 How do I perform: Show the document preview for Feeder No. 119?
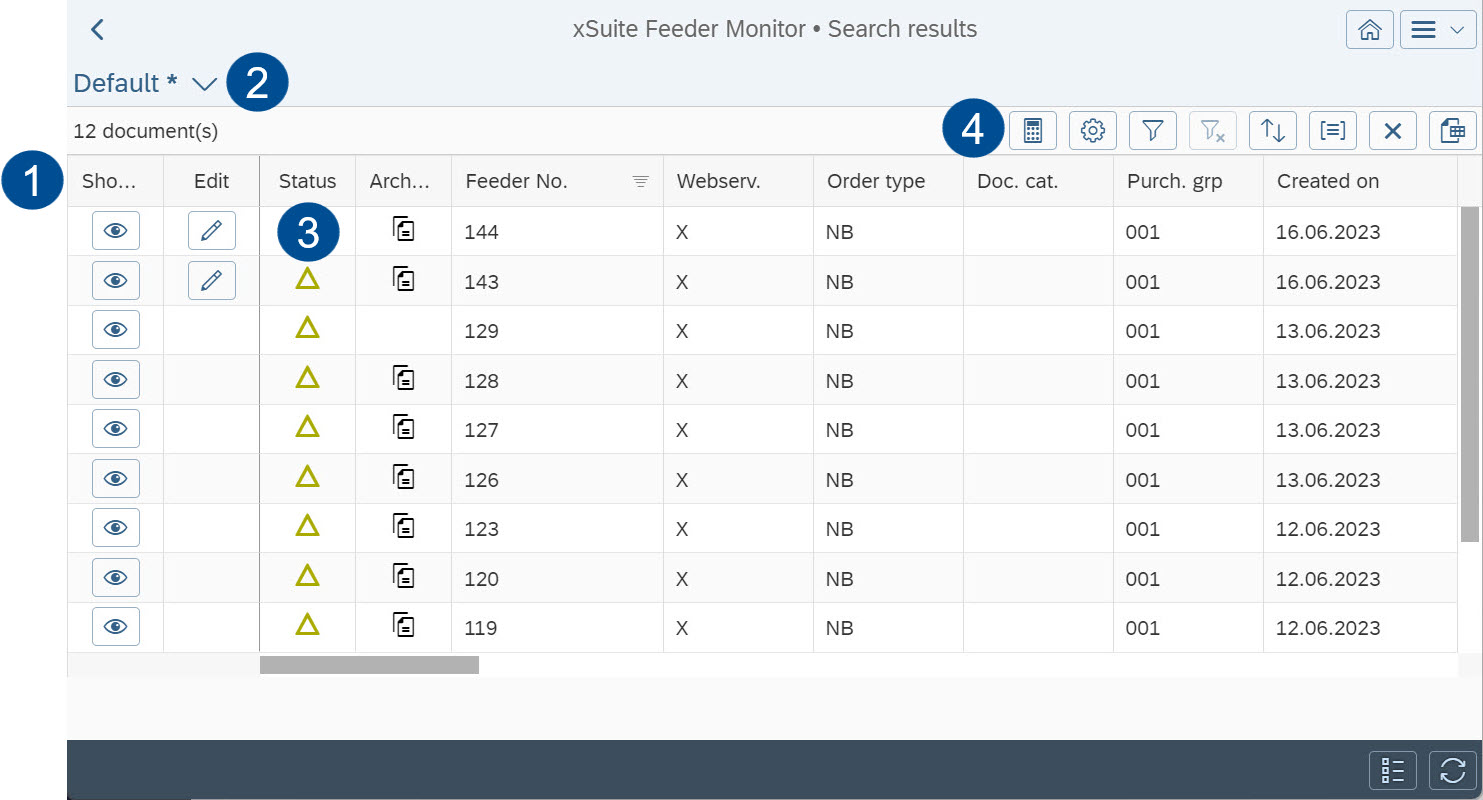[x=115, y=626]
